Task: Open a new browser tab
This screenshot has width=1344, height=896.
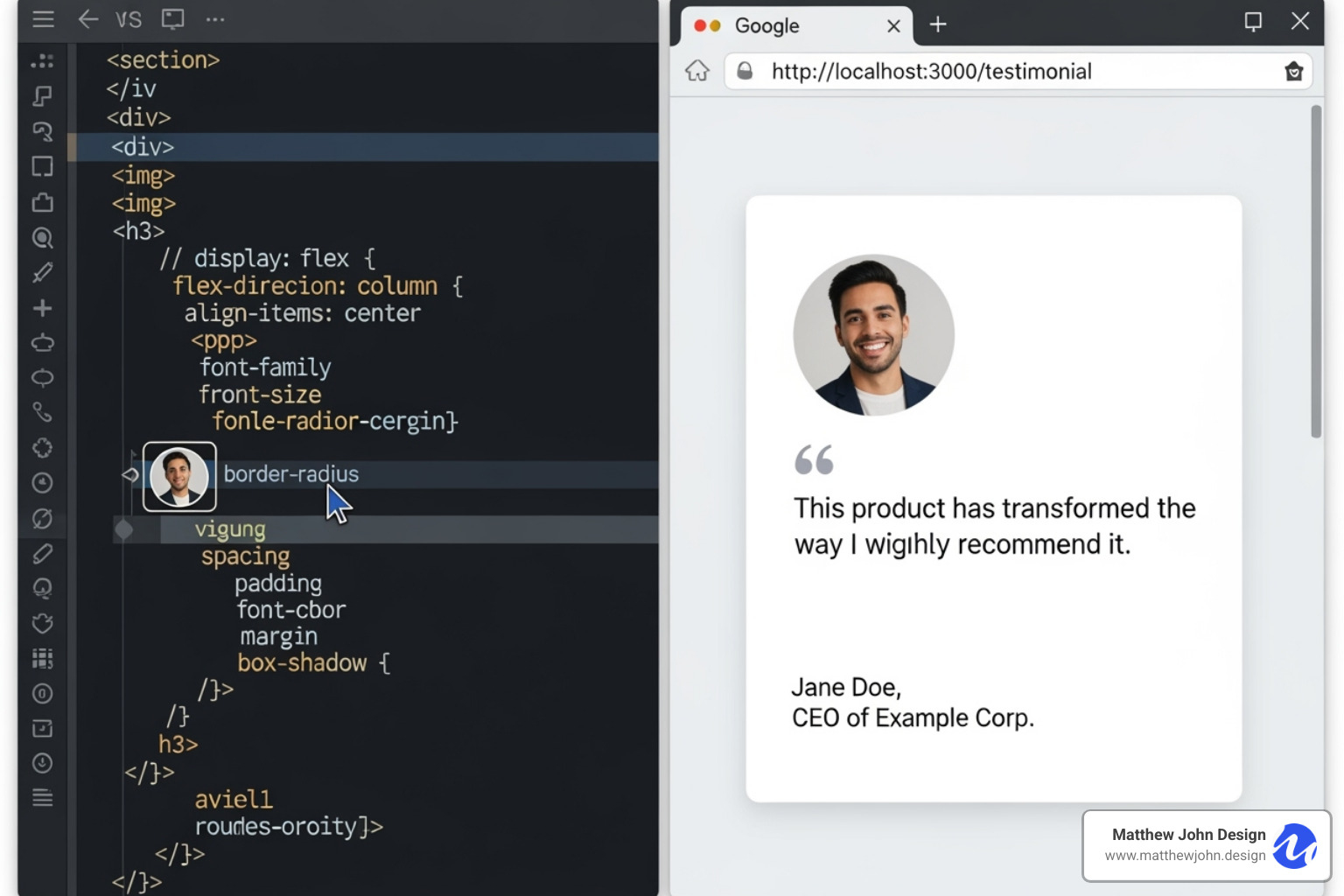Action: click(x=938, y=24)
